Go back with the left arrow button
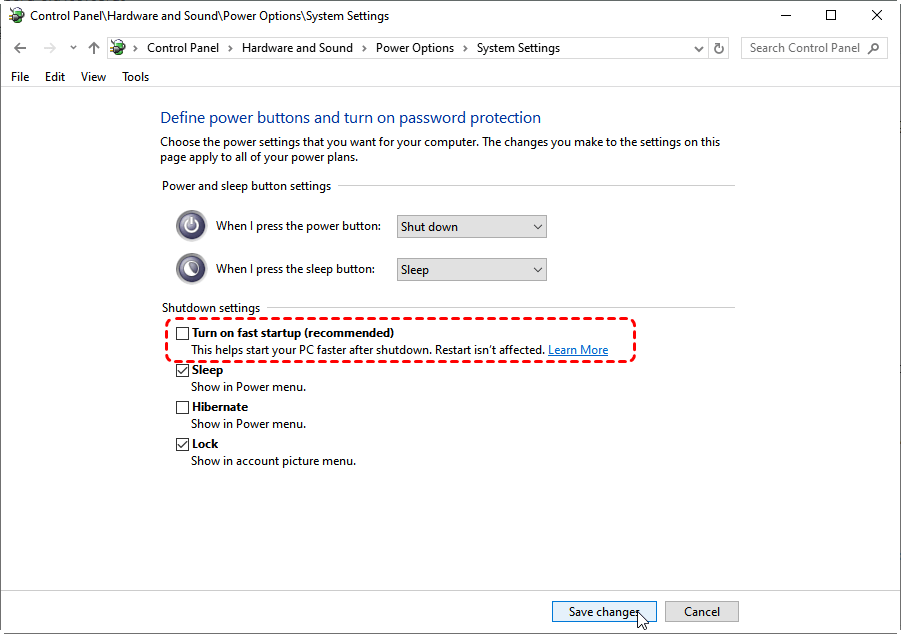 point(20,48)
